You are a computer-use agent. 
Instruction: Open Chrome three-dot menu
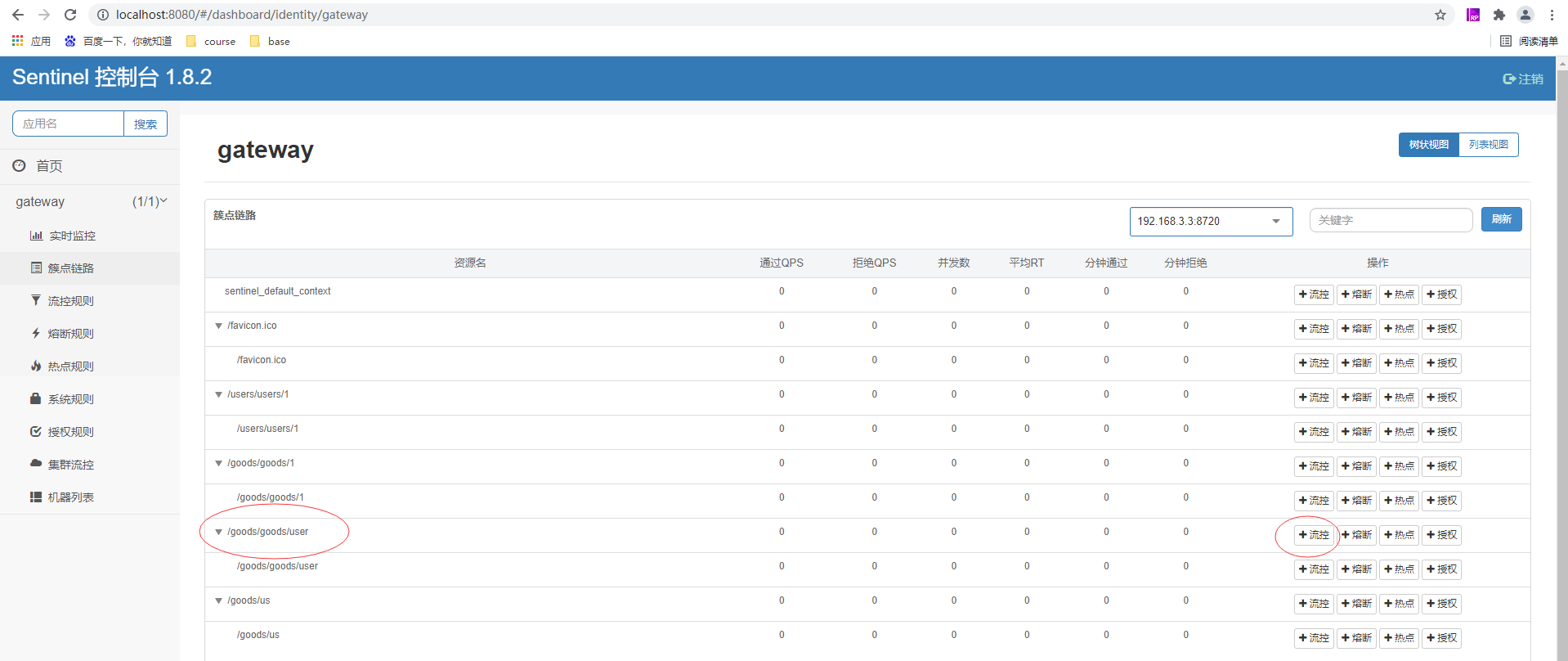click(1552, 15)
